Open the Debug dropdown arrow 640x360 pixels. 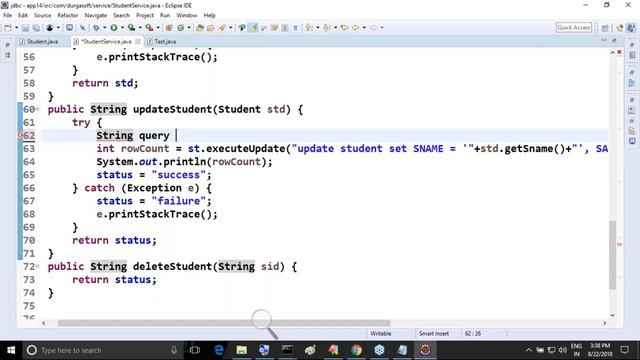[104, 28]
